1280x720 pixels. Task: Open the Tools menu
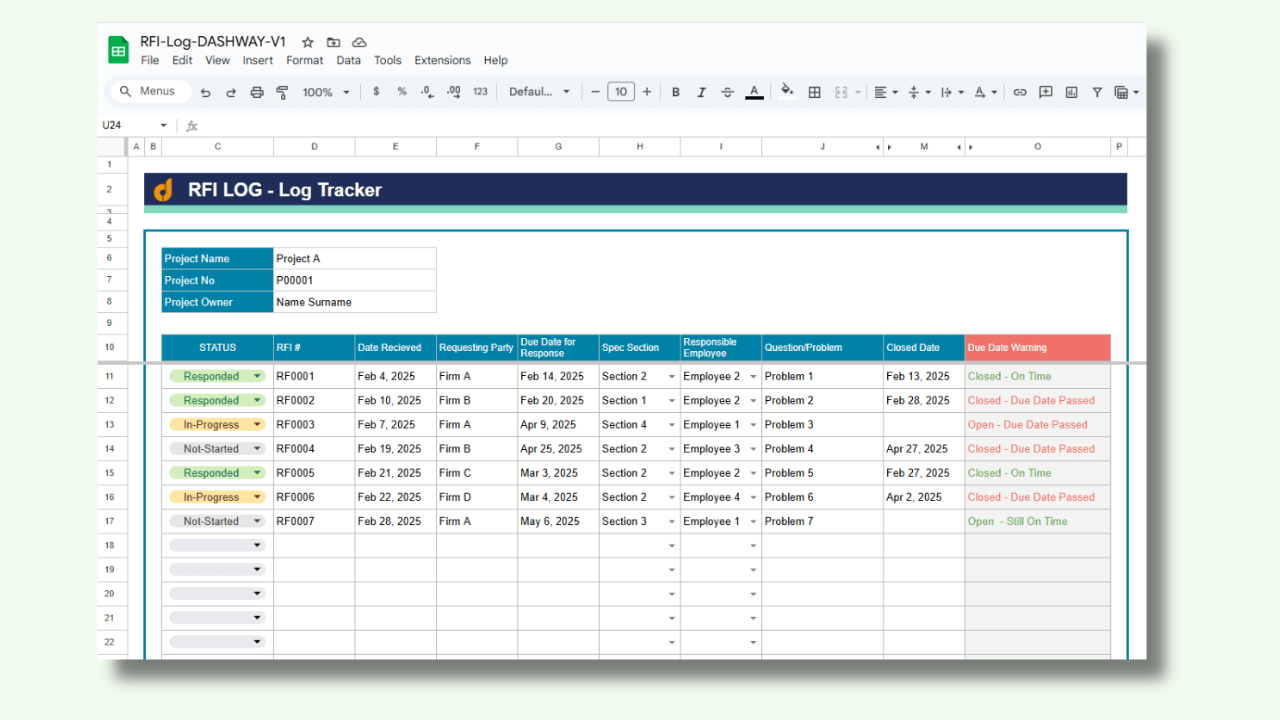(388, 60)
